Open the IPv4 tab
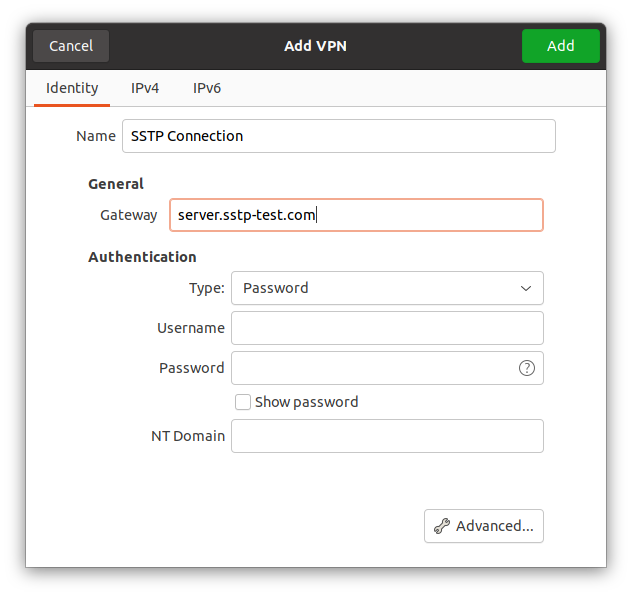 (145, 88)
